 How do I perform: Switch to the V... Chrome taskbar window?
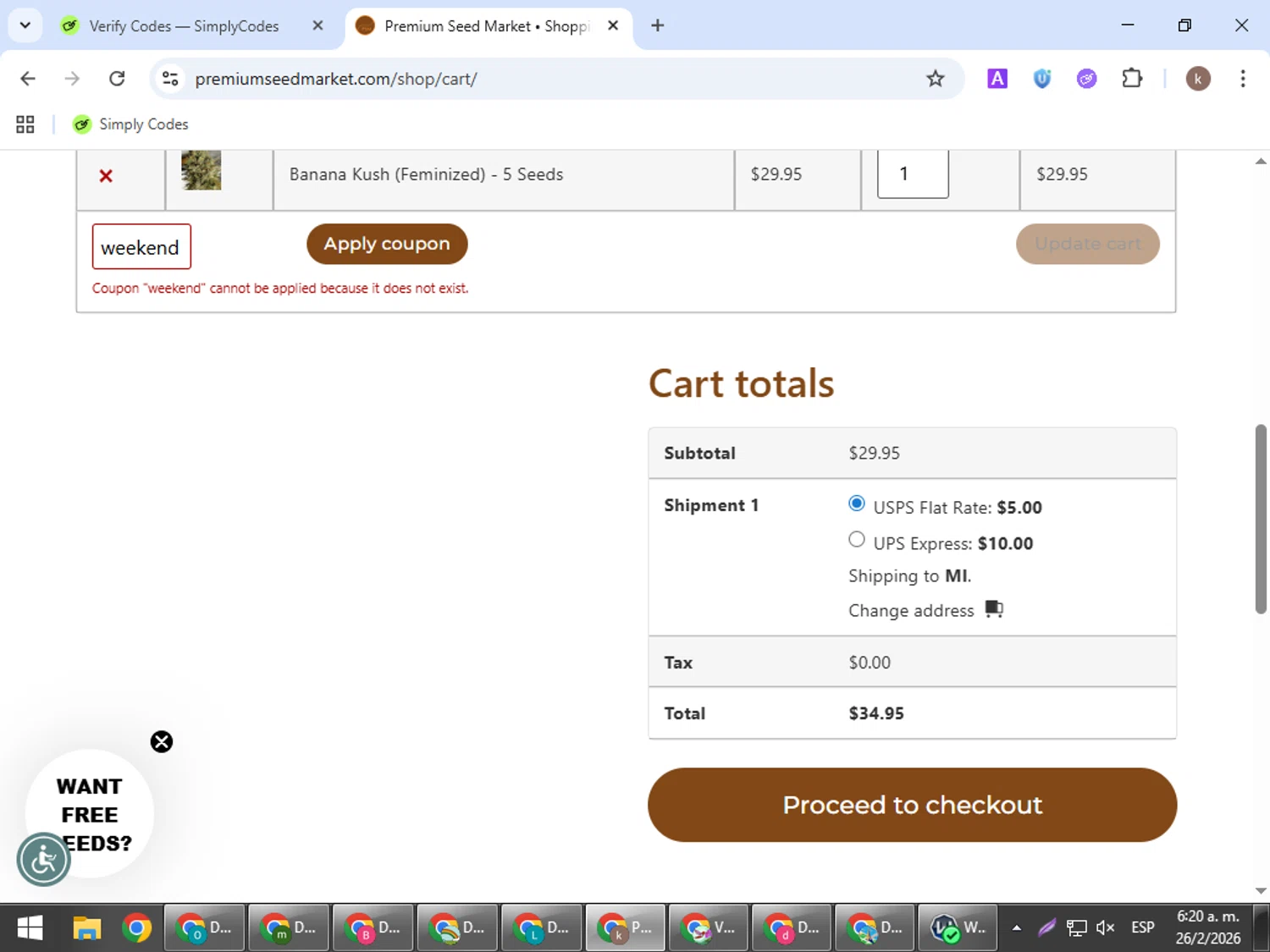708,928
